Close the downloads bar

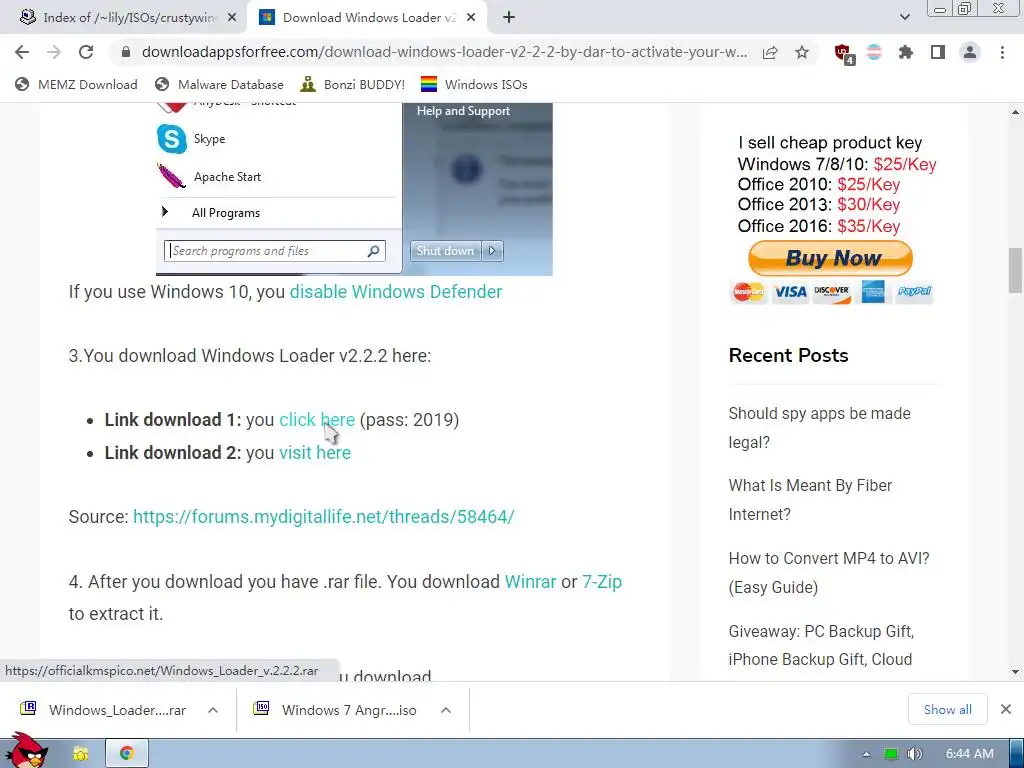click(x=1006, y=709)
